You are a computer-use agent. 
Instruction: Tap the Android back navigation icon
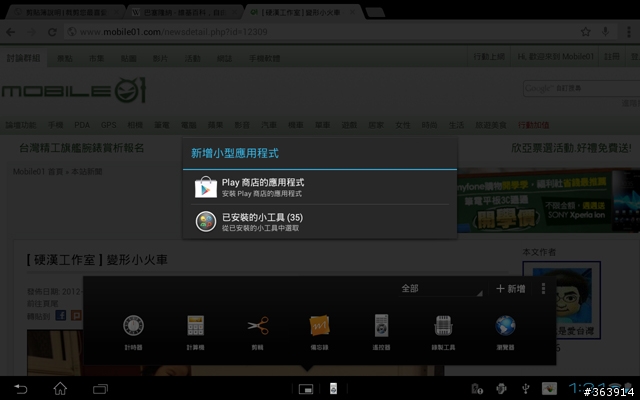click(20, 389)
